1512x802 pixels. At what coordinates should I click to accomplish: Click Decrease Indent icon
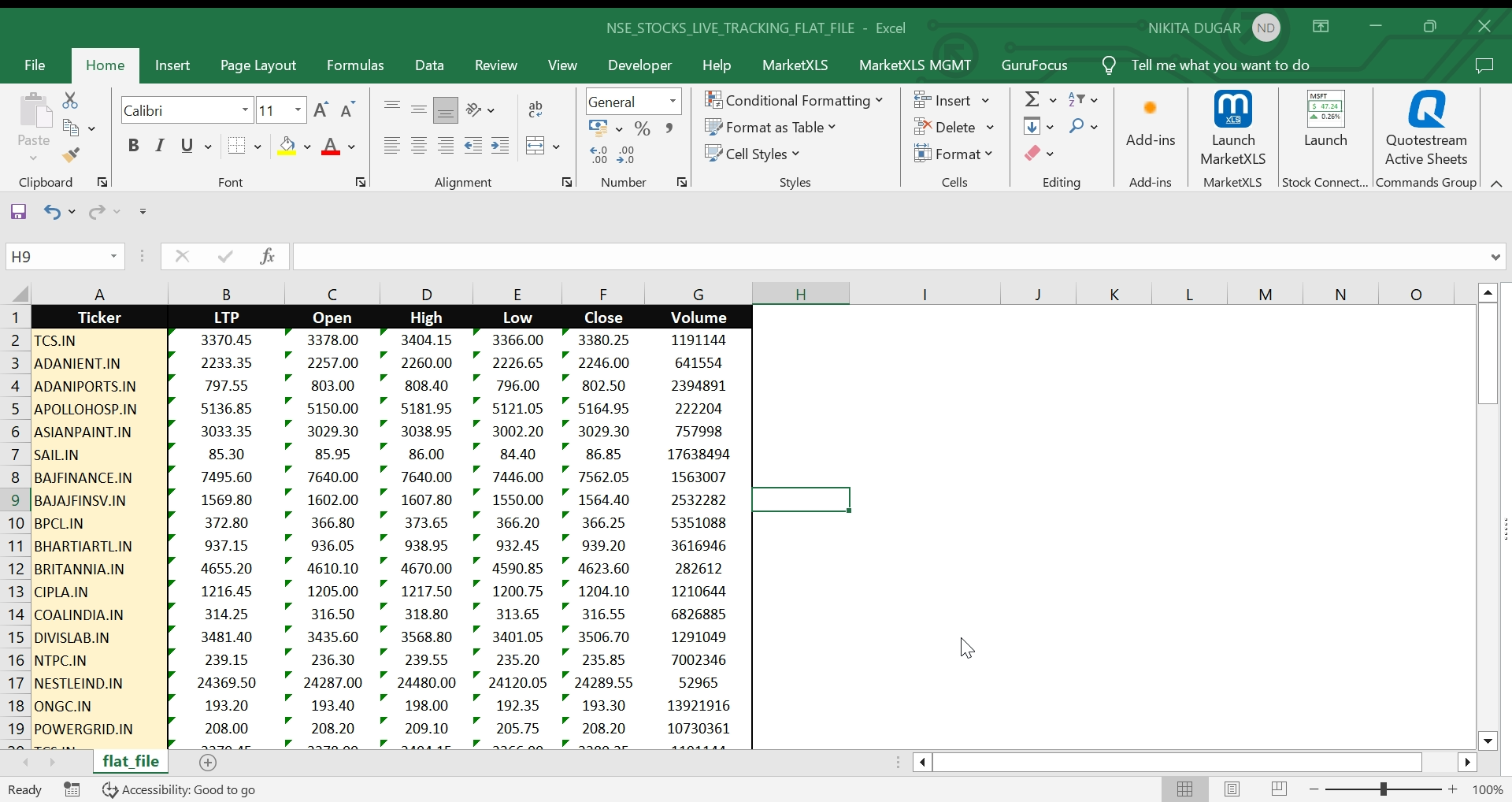[x=473, y=146]
